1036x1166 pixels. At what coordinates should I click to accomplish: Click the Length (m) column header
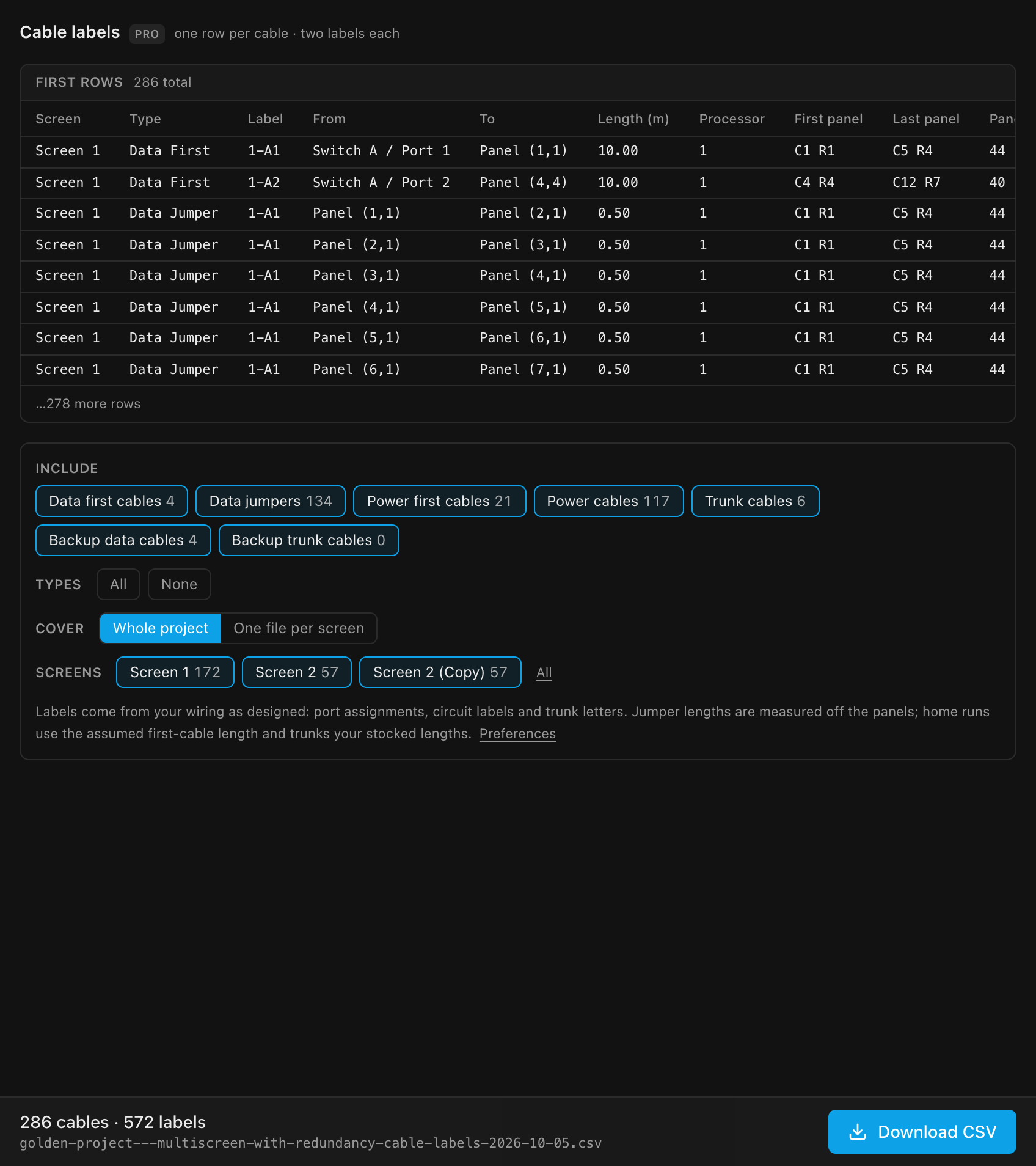[633, 119]
